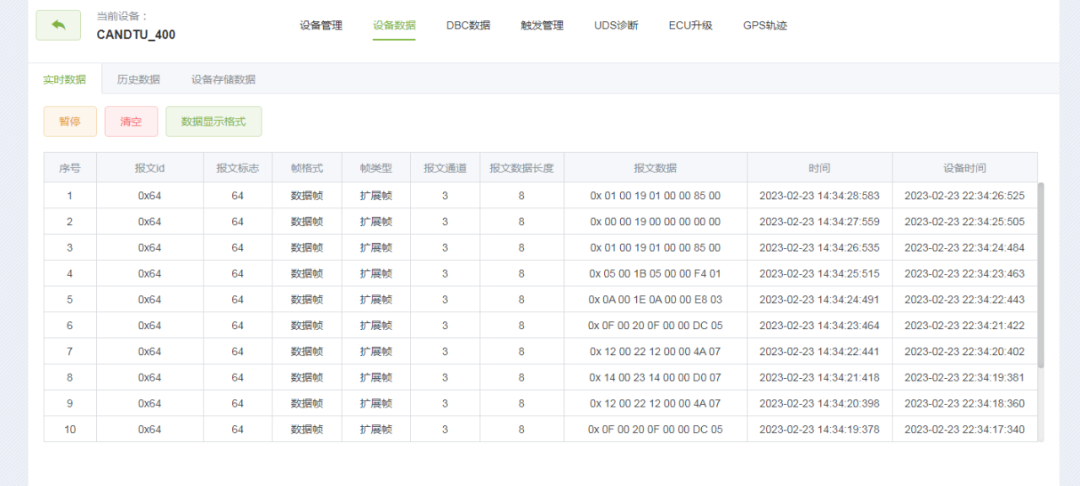Click the 设备时间 column header

(x=964, y=168)
